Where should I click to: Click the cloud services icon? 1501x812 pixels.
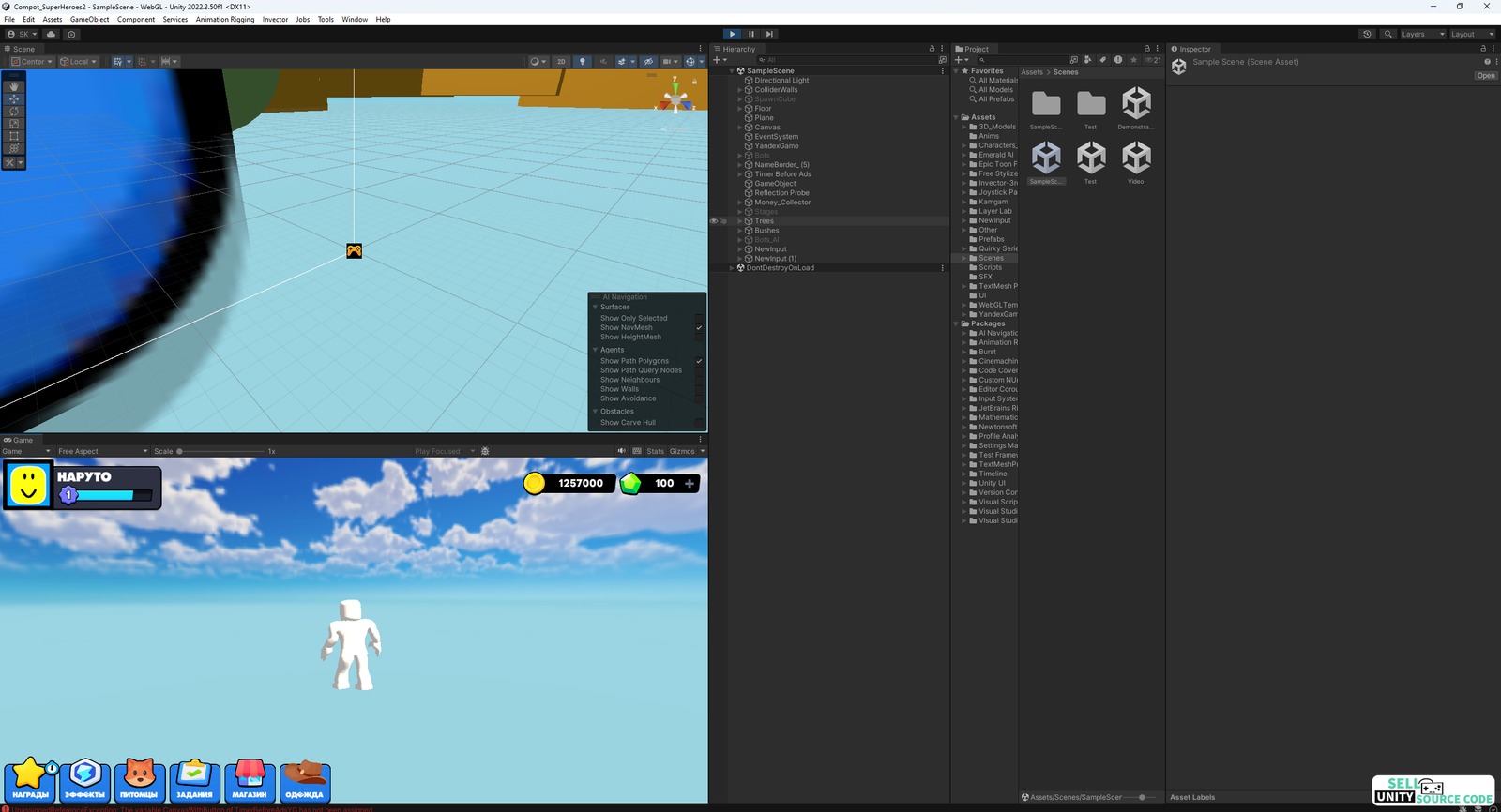tap(51, 34)
